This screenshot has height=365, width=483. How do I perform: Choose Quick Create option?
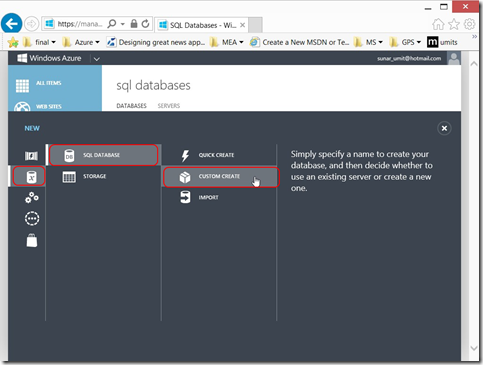219,155
